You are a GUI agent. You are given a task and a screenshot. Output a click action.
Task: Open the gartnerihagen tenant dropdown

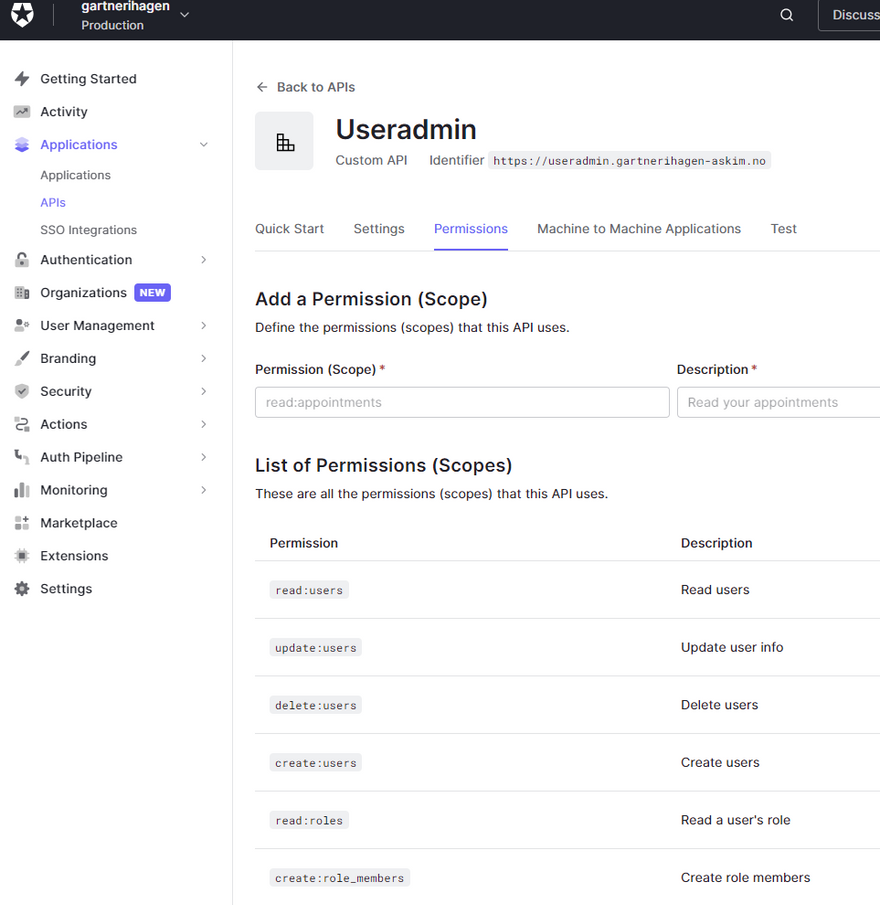pyautogui.click(x=184, y=15)
